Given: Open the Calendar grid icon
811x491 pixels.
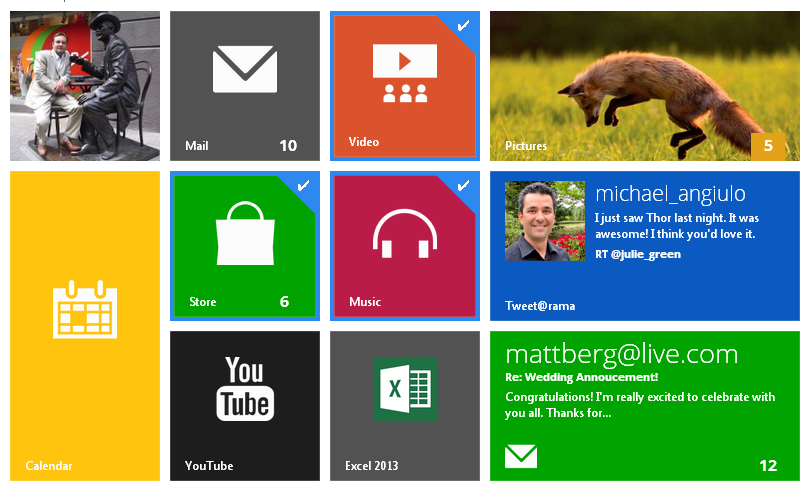Looking at the screenshot, I should [85, 310].
